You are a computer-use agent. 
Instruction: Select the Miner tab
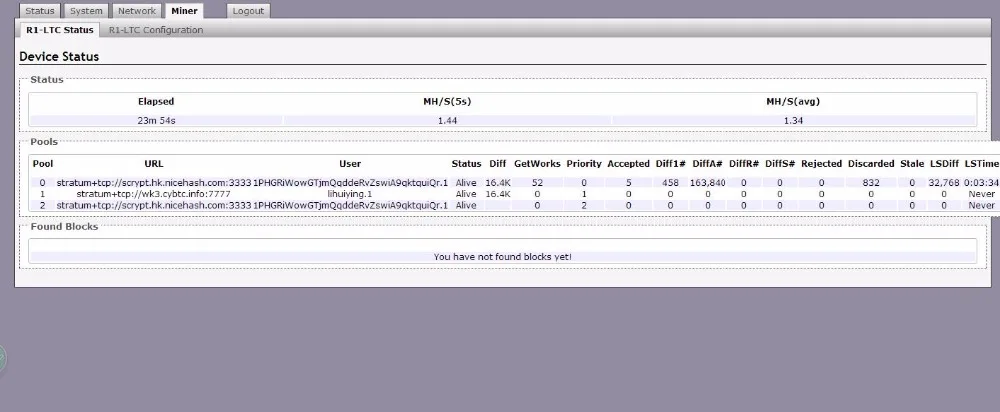tap(184, 11)
